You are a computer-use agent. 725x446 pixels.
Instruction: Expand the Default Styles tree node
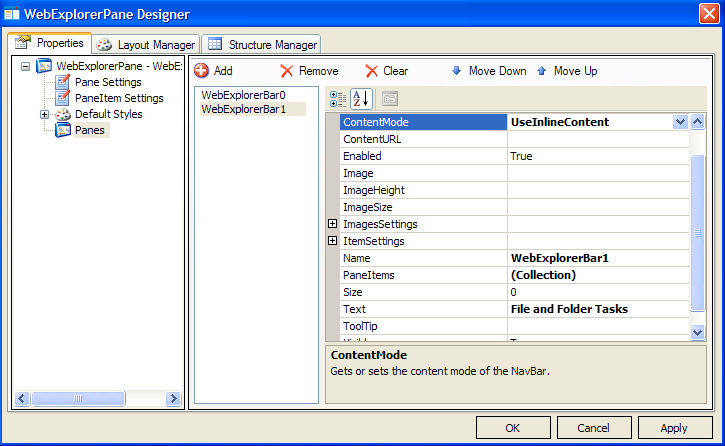click(x=44, y=114)
